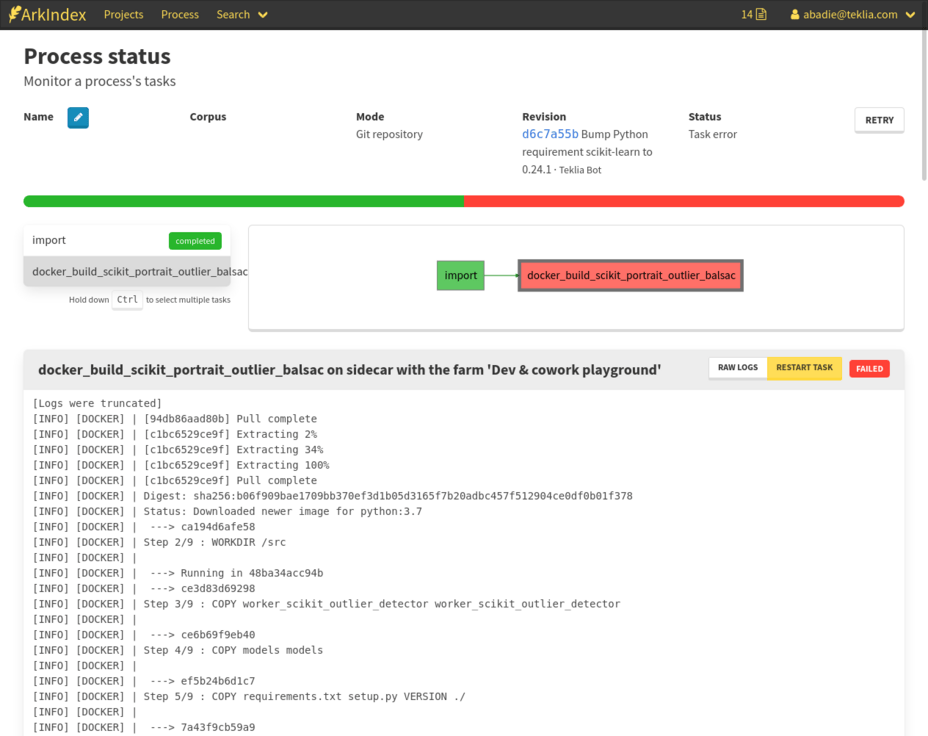Click the blue pencil edit name icon
This screenshot has height=736, width=928.
(x=78, y=118)
